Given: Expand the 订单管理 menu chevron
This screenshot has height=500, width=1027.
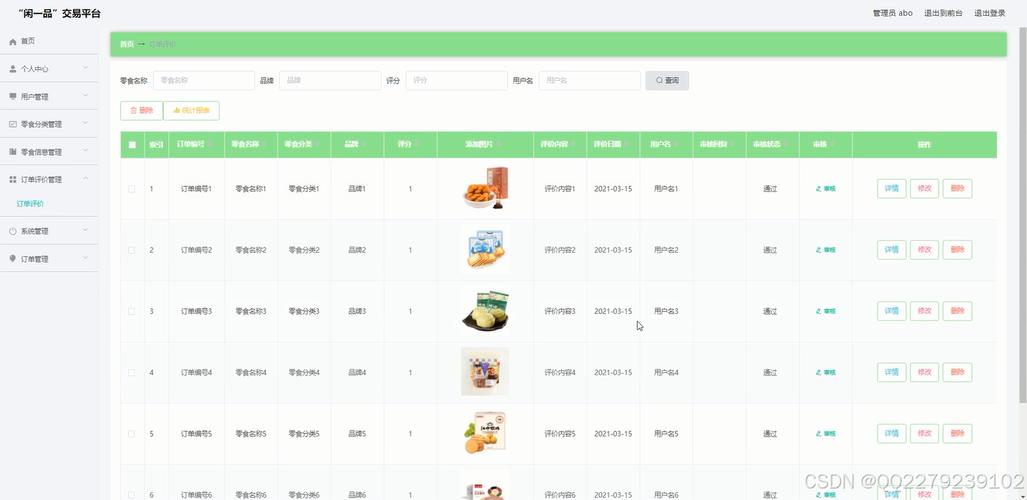Looking at the screenshot, I should coord(85,258).
